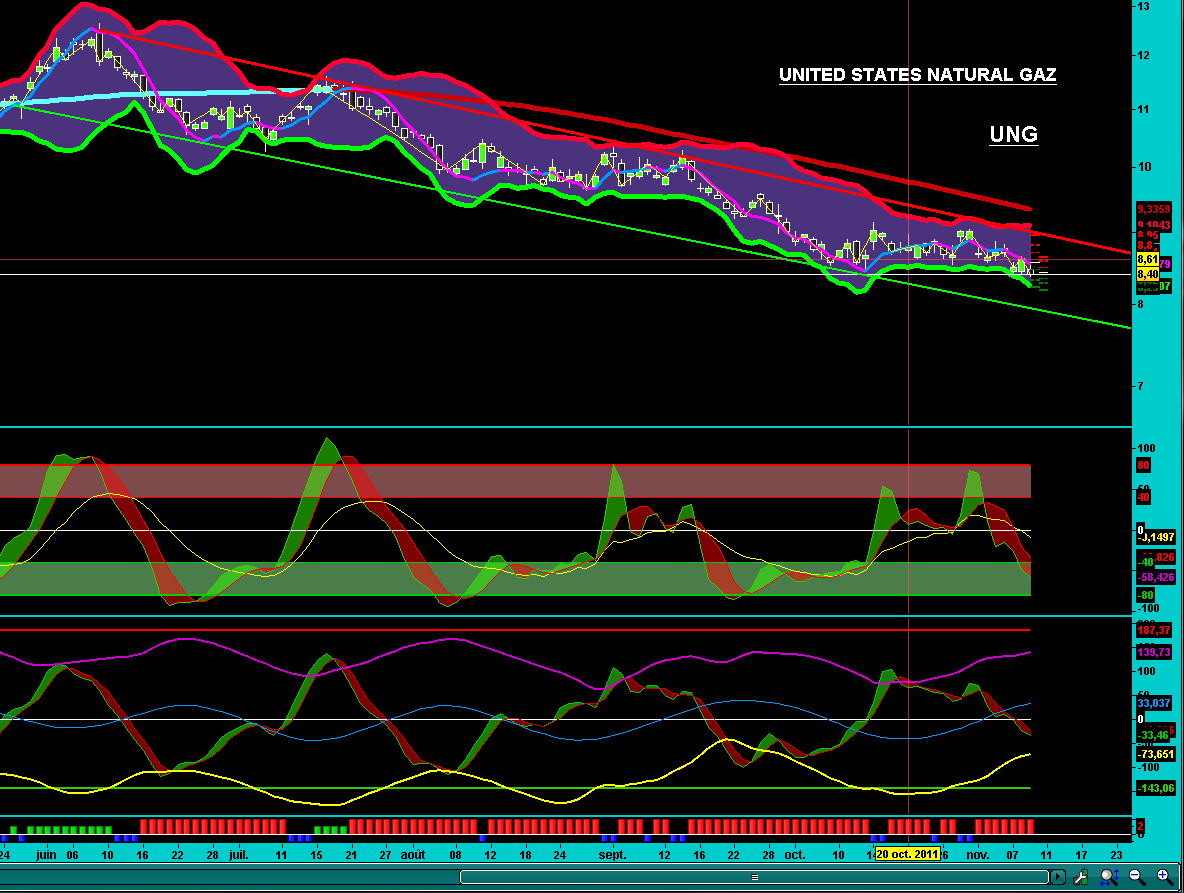1184x893 pixels.
Task: Click the 'août' month label on time axis
Action: click(413, 855)
